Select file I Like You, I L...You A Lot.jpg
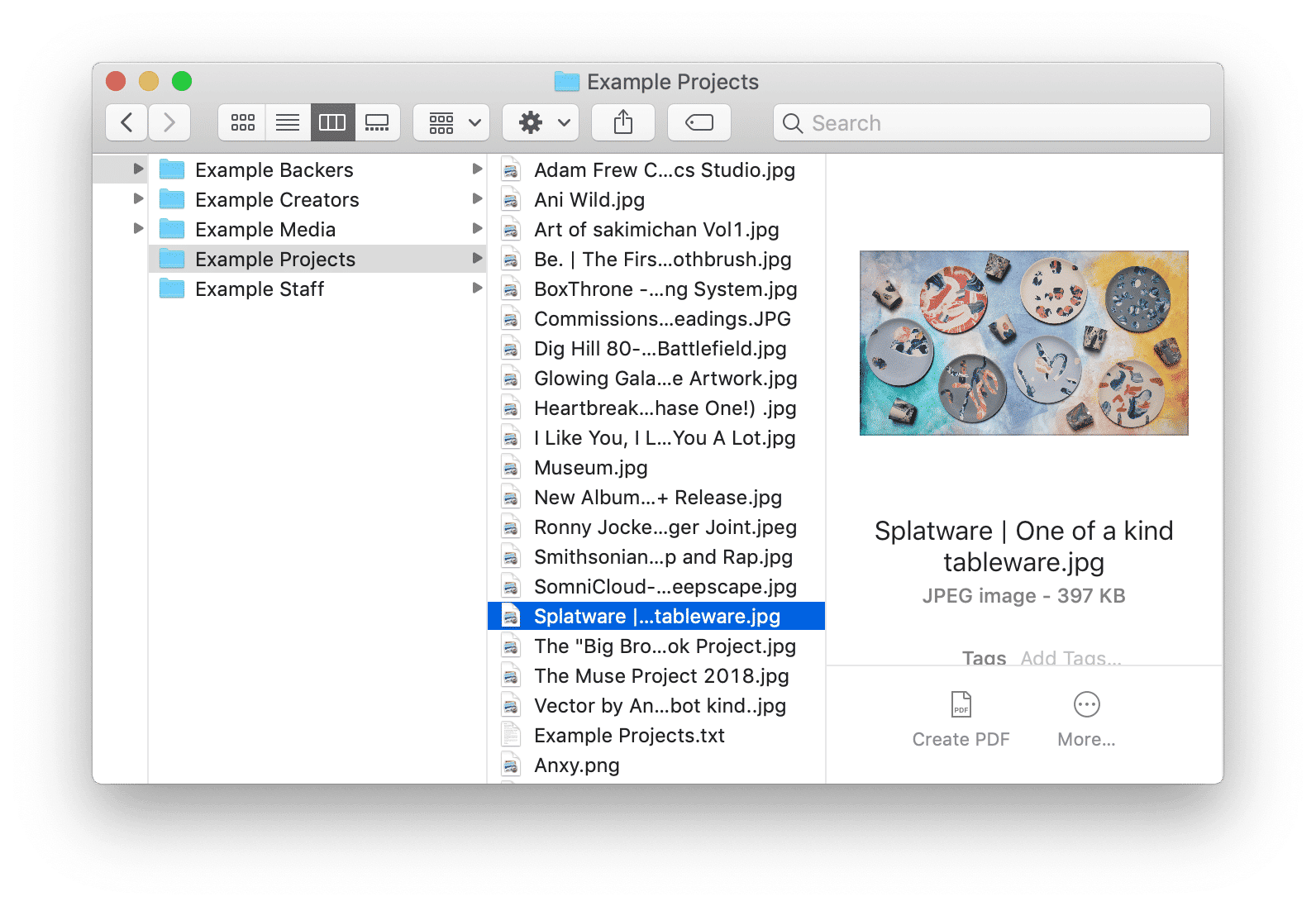This screenshot has height=906, width=1316. click(656, 437)
